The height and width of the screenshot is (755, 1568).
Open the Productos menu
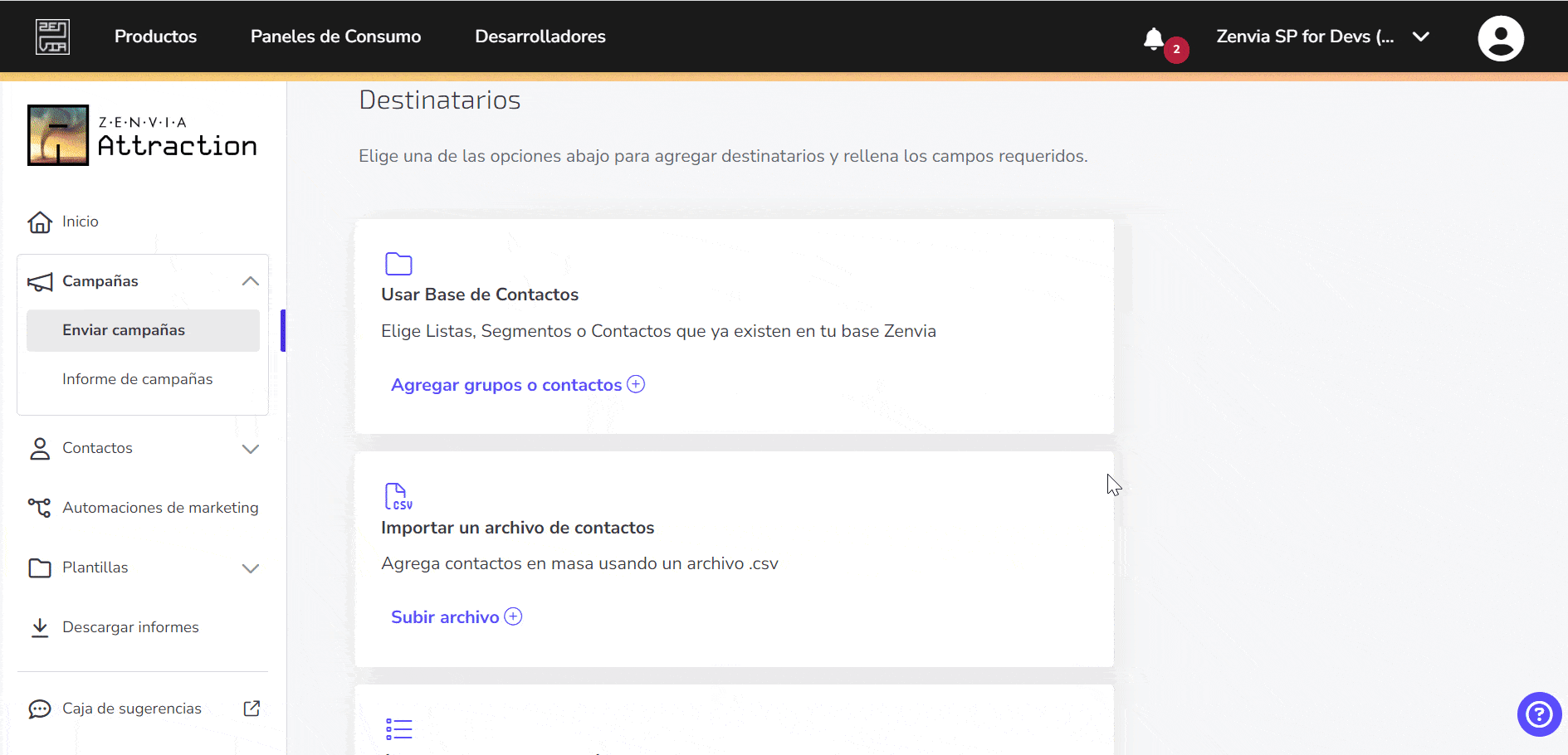click(x=155, y=37)
